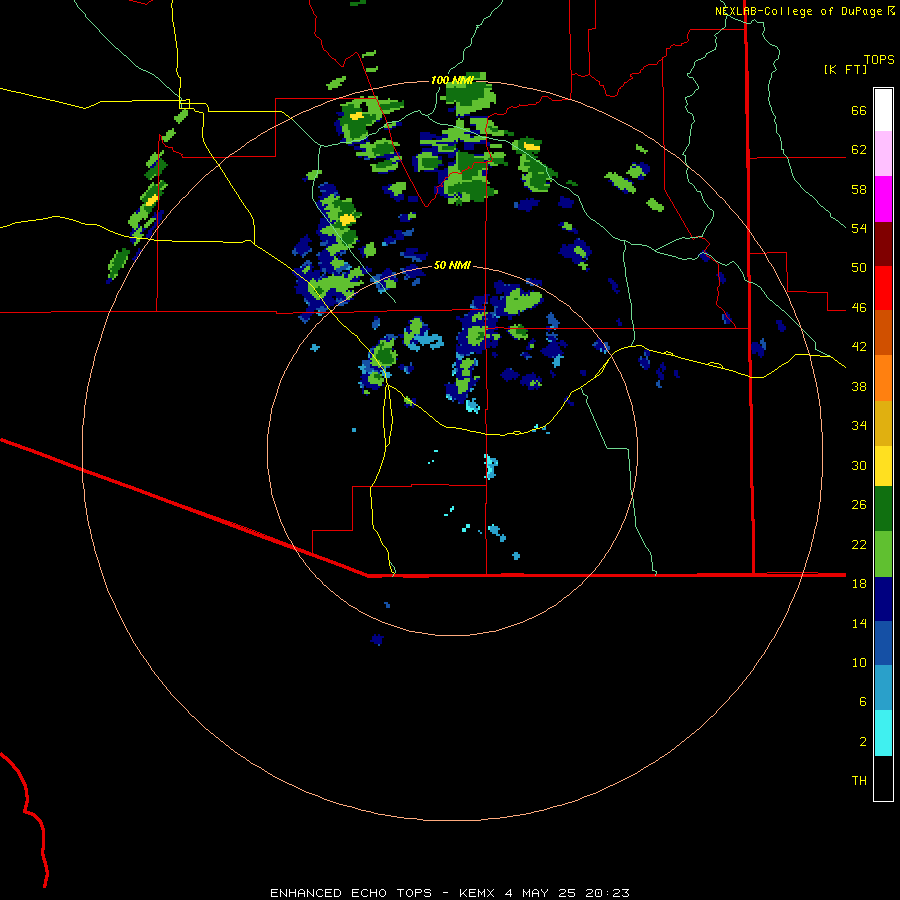The image size is (900, 900).
Task: Click the dark red (maroon) legend band
Action: [x=883, y=243]
